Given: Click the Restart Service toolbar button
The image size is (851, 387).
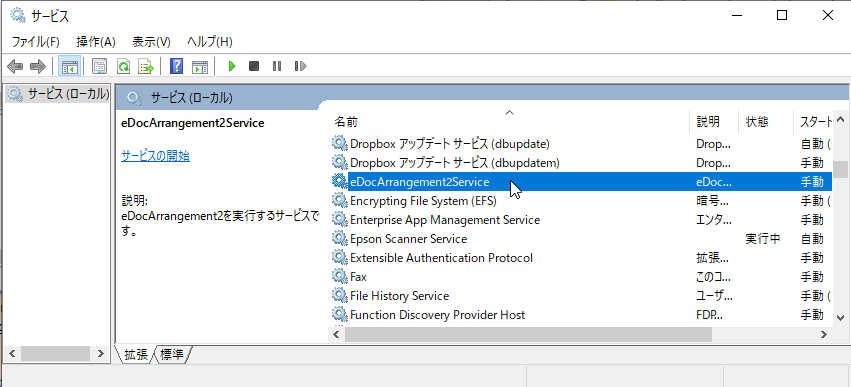Looking at the screenshot, I should (300, 66).
